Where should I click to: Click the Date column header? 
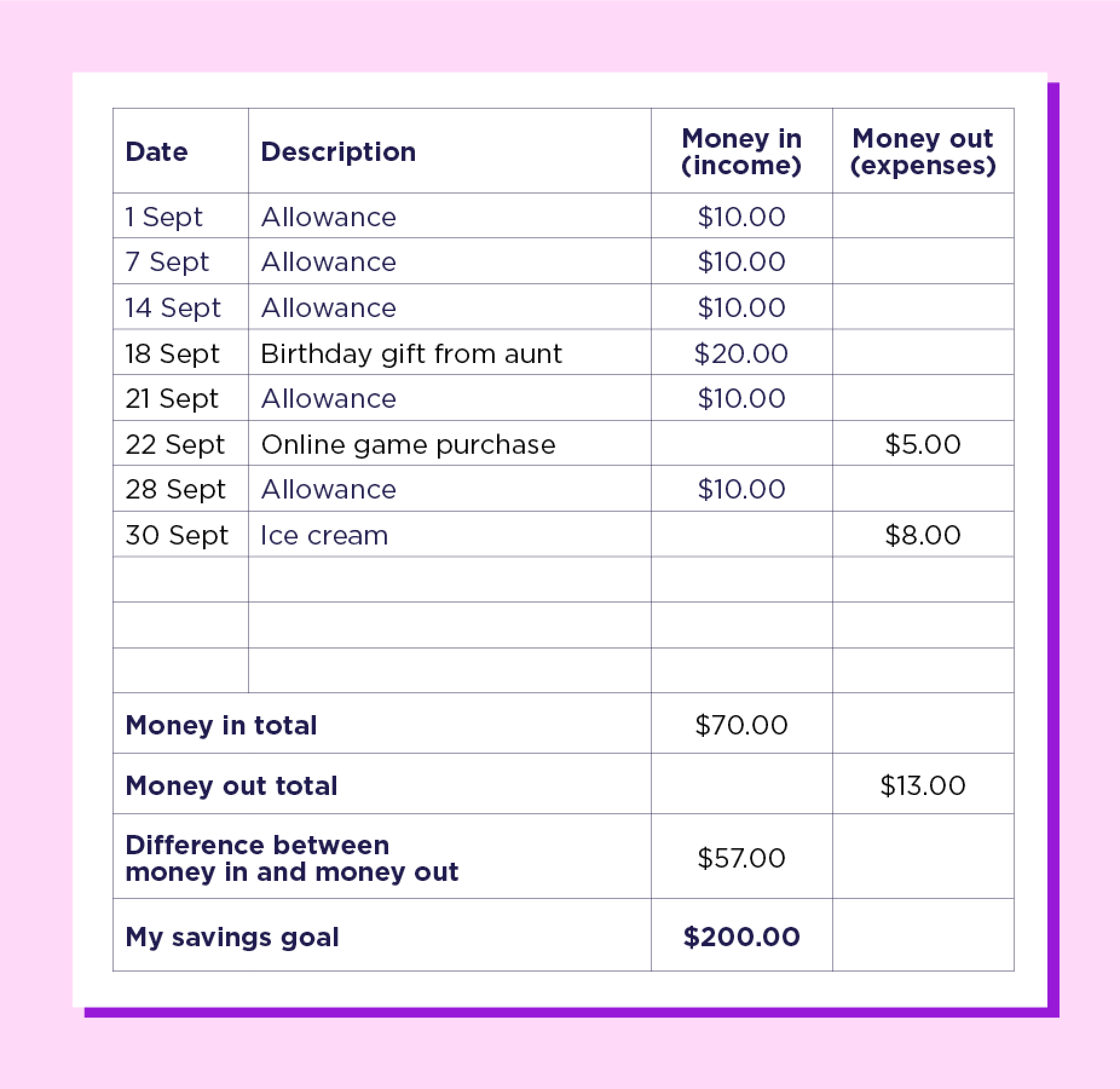tap(157, 151)
